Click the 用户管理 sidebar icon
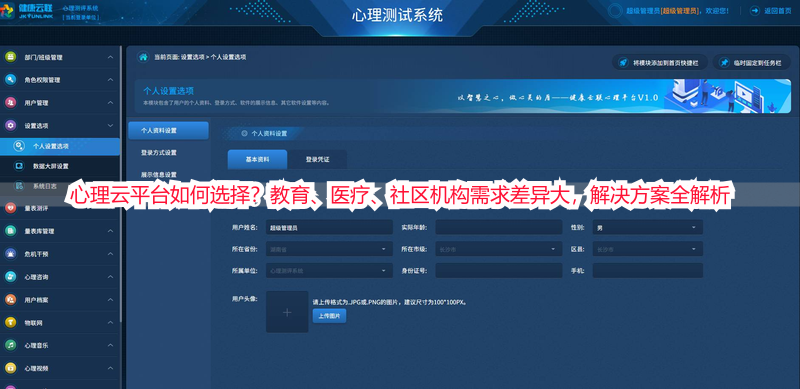800x389 pixels. [x=10, y=103]
